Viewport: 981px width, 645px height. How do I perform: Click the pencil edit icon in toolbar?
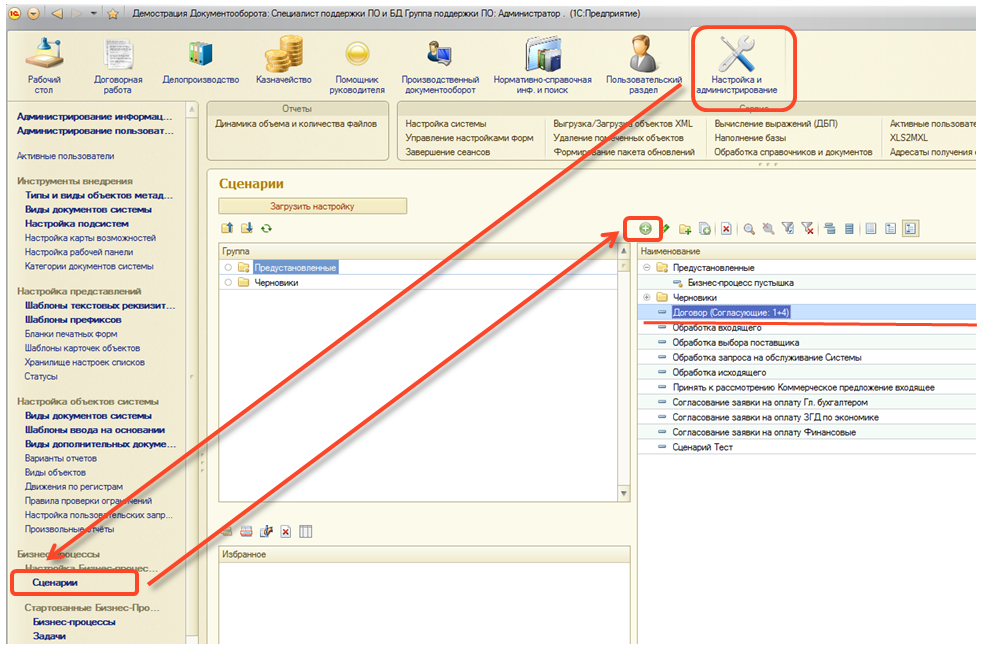(x=665, y=229)
